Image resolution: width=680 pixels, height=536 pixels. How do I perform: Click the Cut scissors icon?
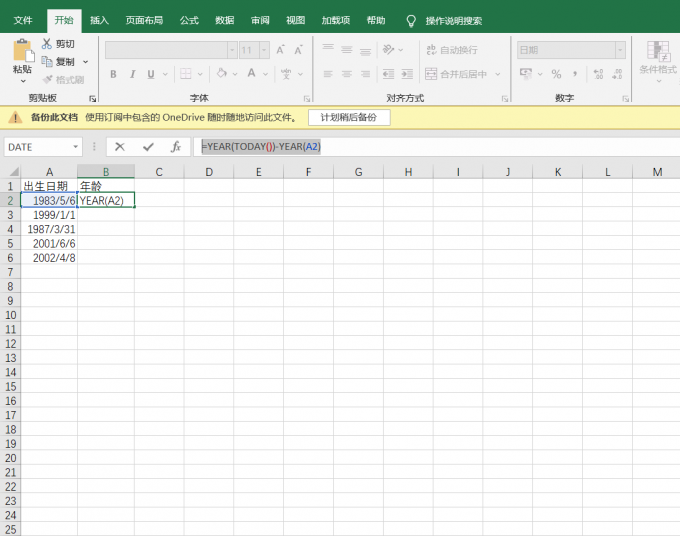(46, 44)
